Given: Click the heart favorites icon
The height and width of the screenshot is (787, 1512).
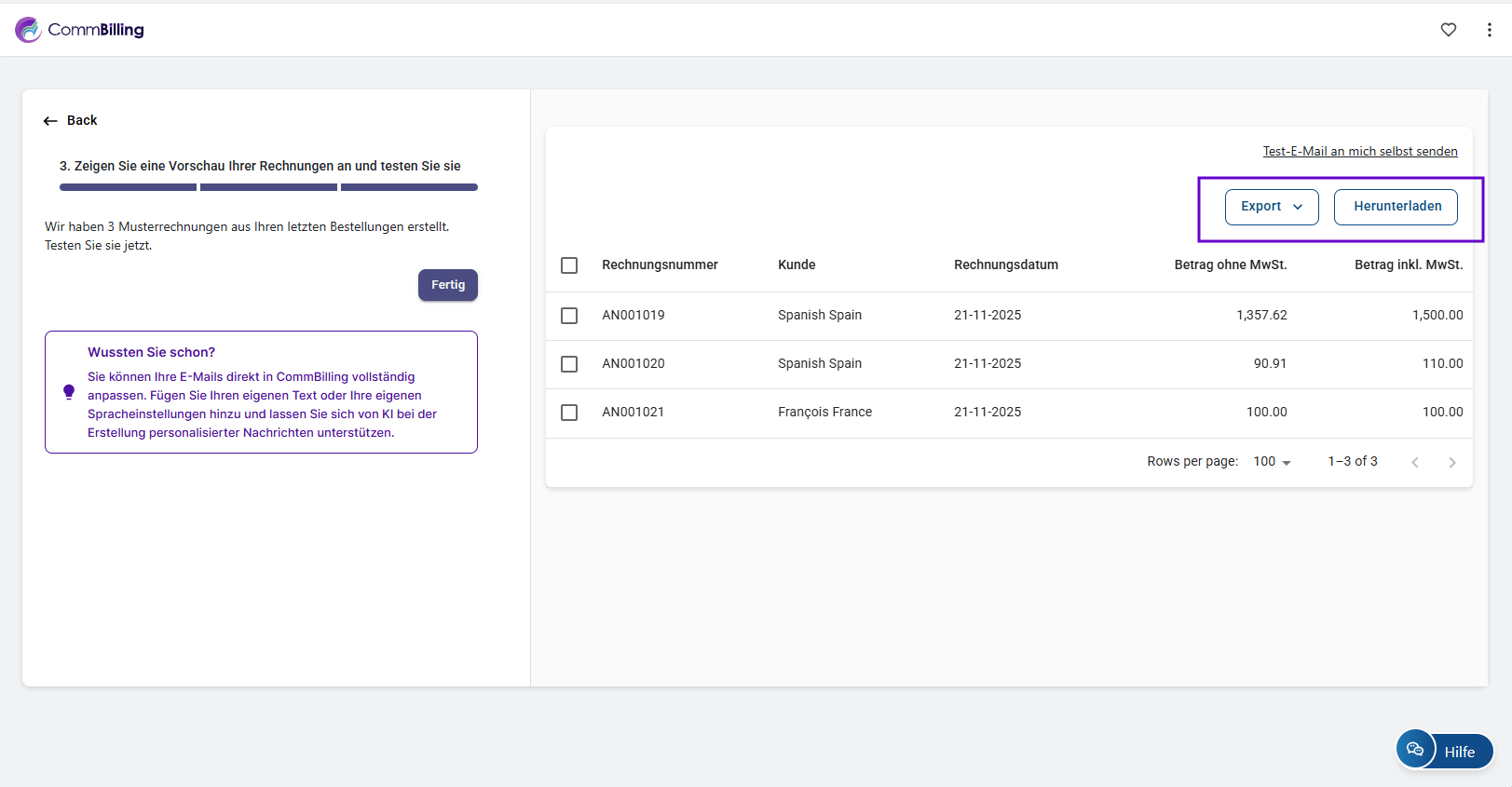Looking at the screenshot, I should click(x=1448, y=30).
